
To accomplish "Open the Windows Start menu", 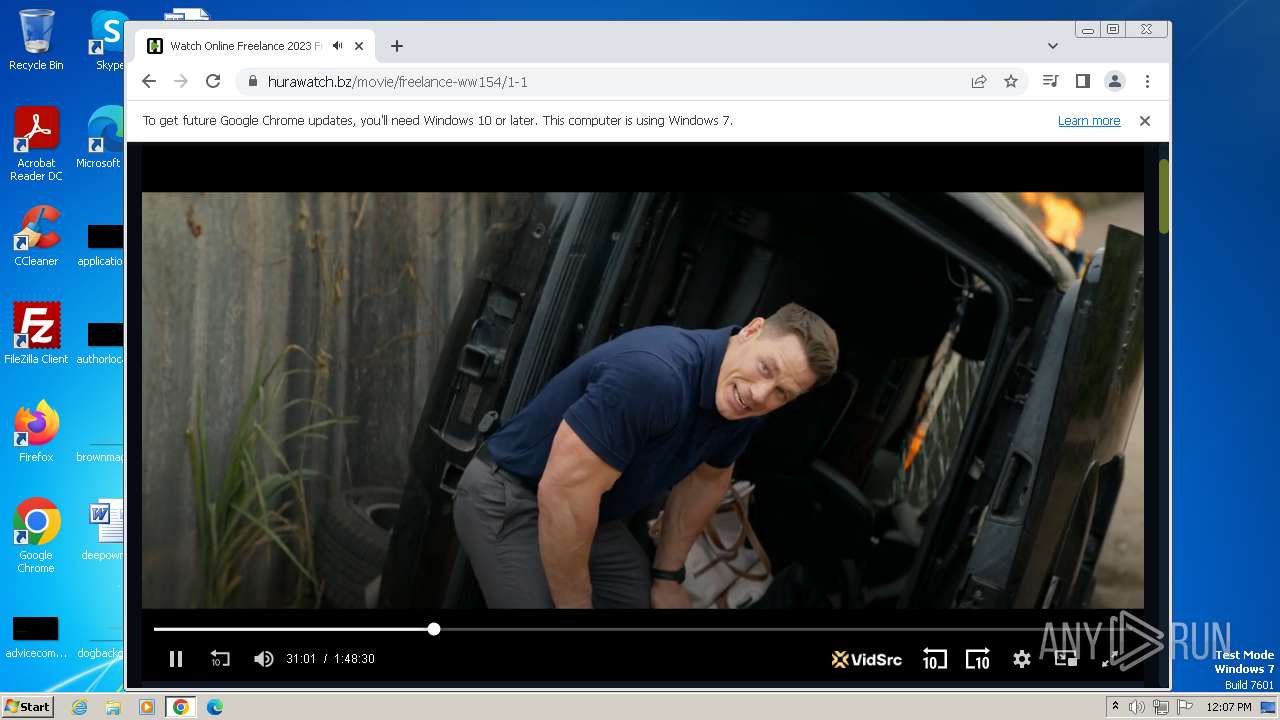I will pos(27,707).
